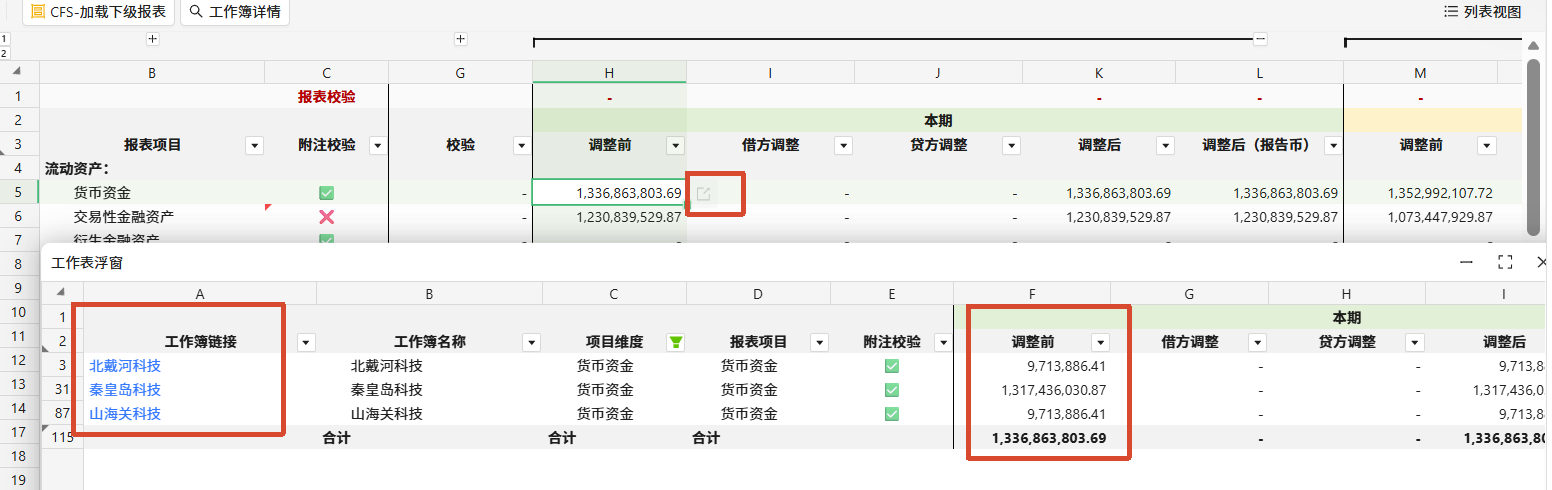
Task: Collapse the 本期 column group minus button
Action: pos(1260,39)
